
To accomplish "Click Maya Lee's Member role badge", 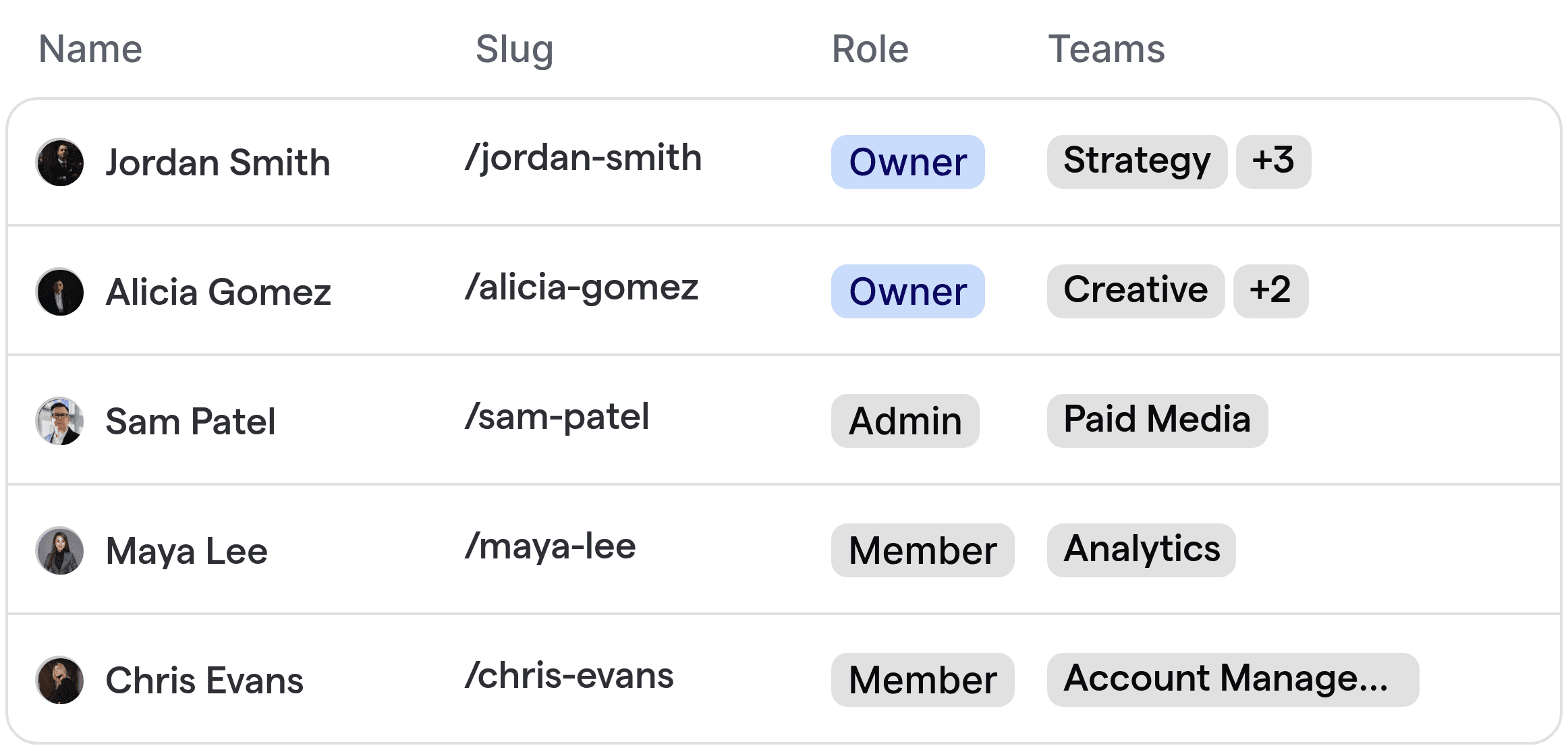I will [x=922, y=550].
